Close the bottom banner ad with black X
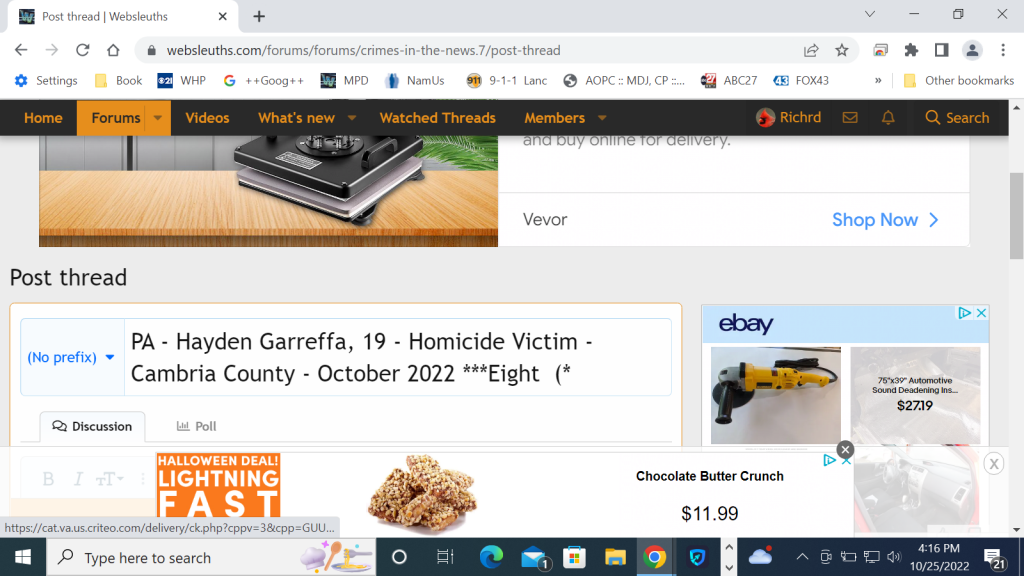Screen dimensions: 1024x576 click(x=845, y=449)
